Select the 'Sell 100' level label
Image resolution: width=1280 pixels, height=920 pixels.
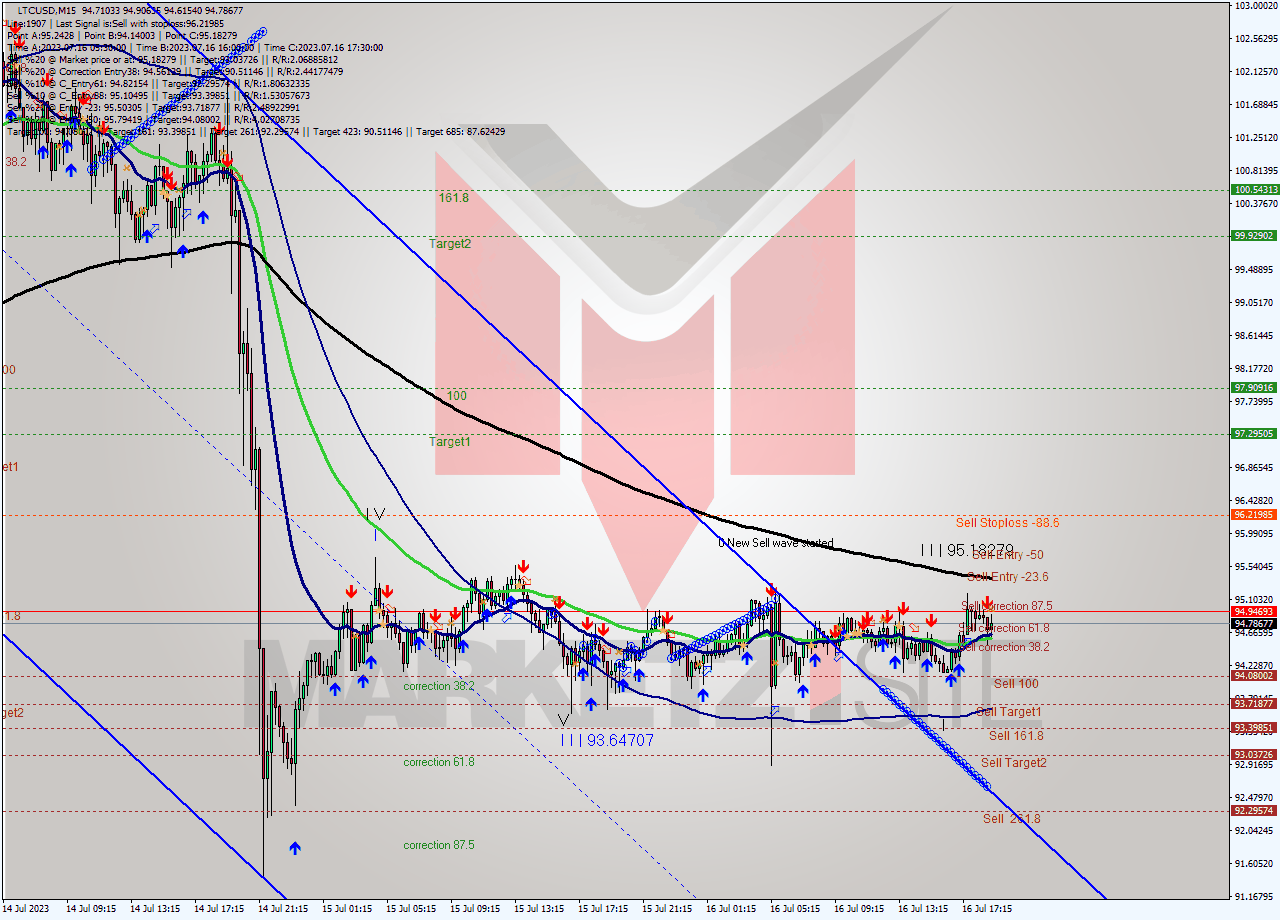(1016, 684)
